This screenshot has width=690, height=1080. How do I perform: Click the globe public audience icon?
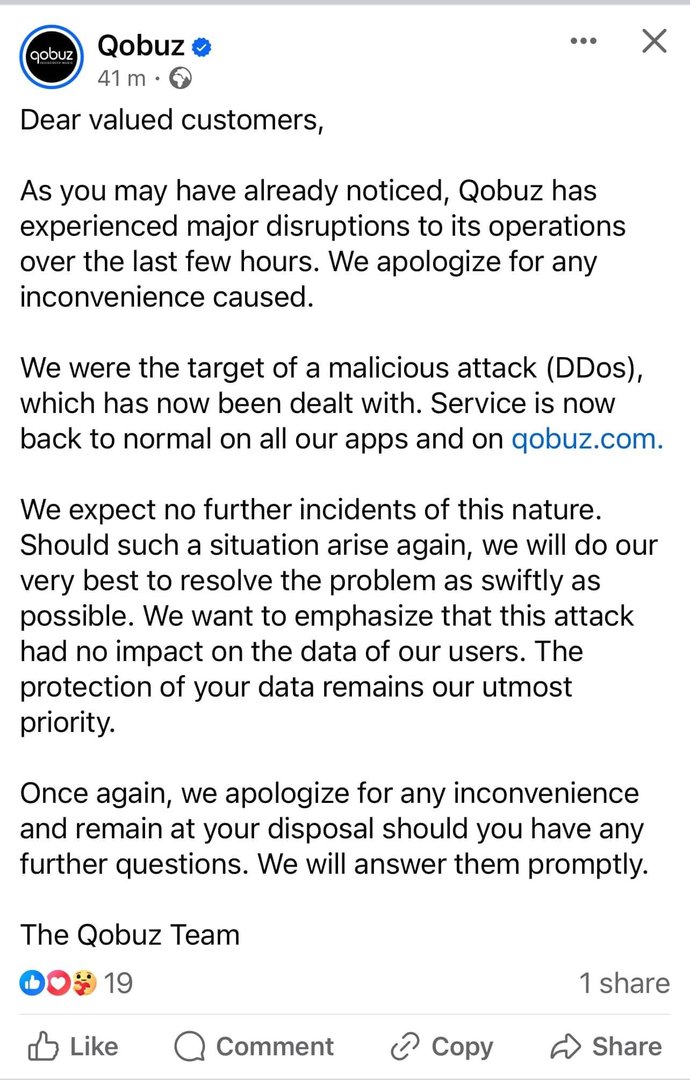coord(181,78)
